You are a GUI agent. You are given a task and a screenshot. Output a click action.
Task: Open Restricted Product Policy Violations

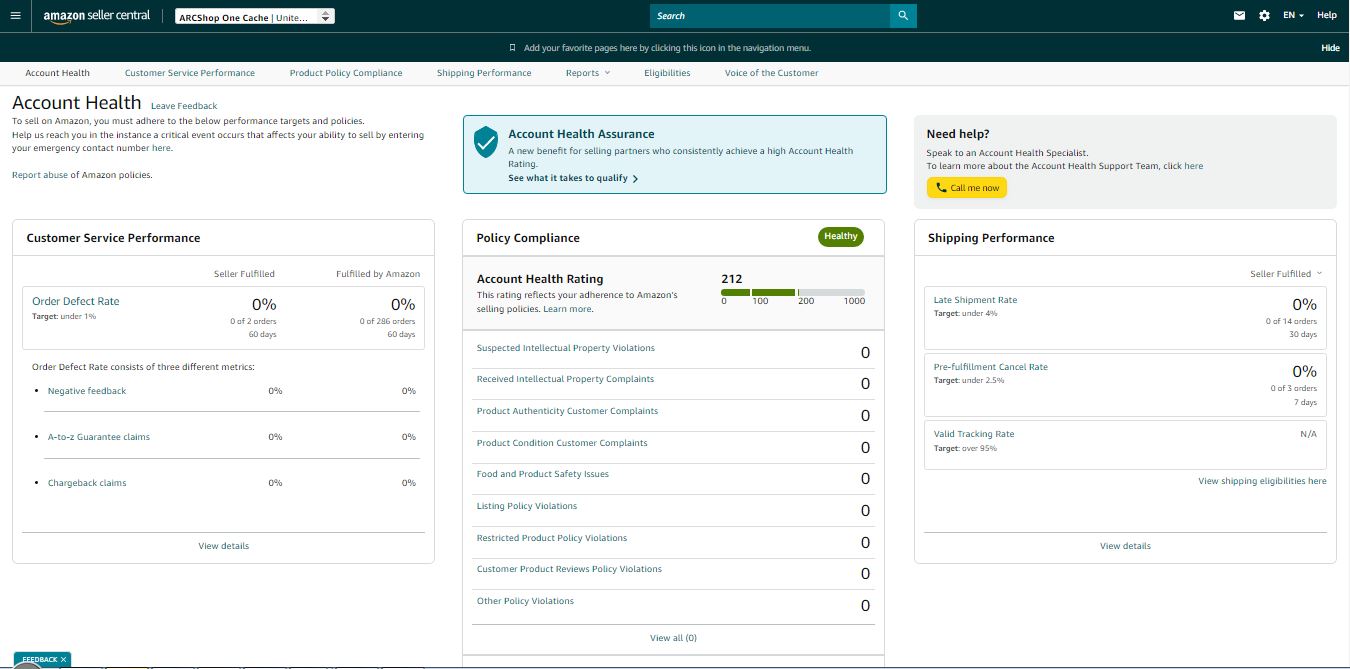[x=552, y=538]
